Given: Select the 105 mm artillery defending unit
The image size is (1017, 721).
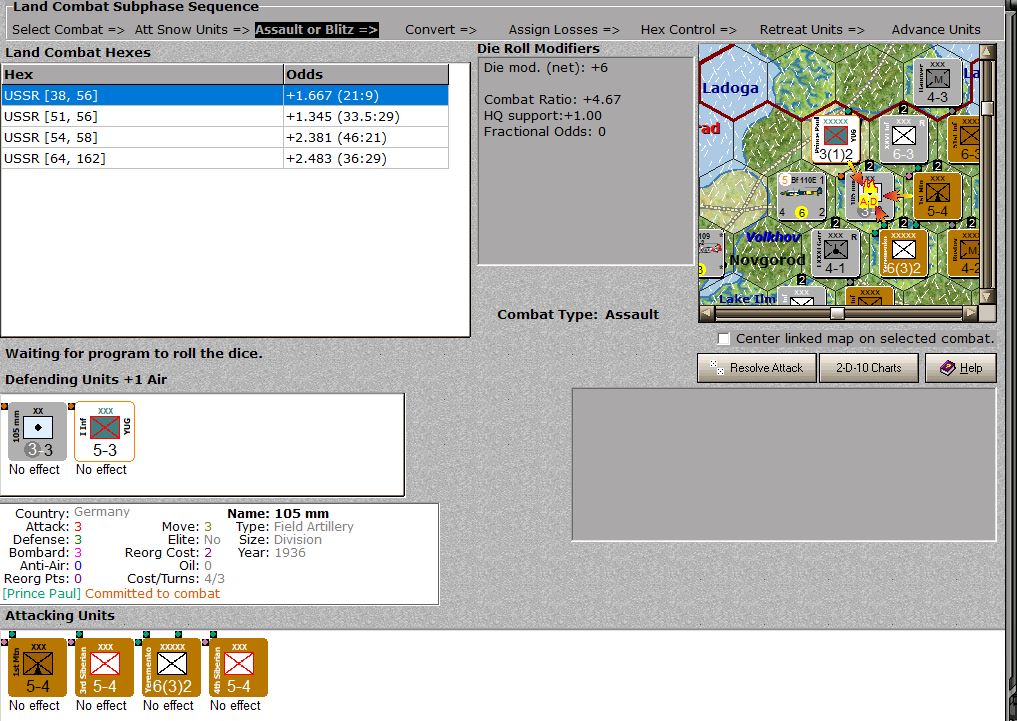Looking at the screenshot, I should click(38, 431).
